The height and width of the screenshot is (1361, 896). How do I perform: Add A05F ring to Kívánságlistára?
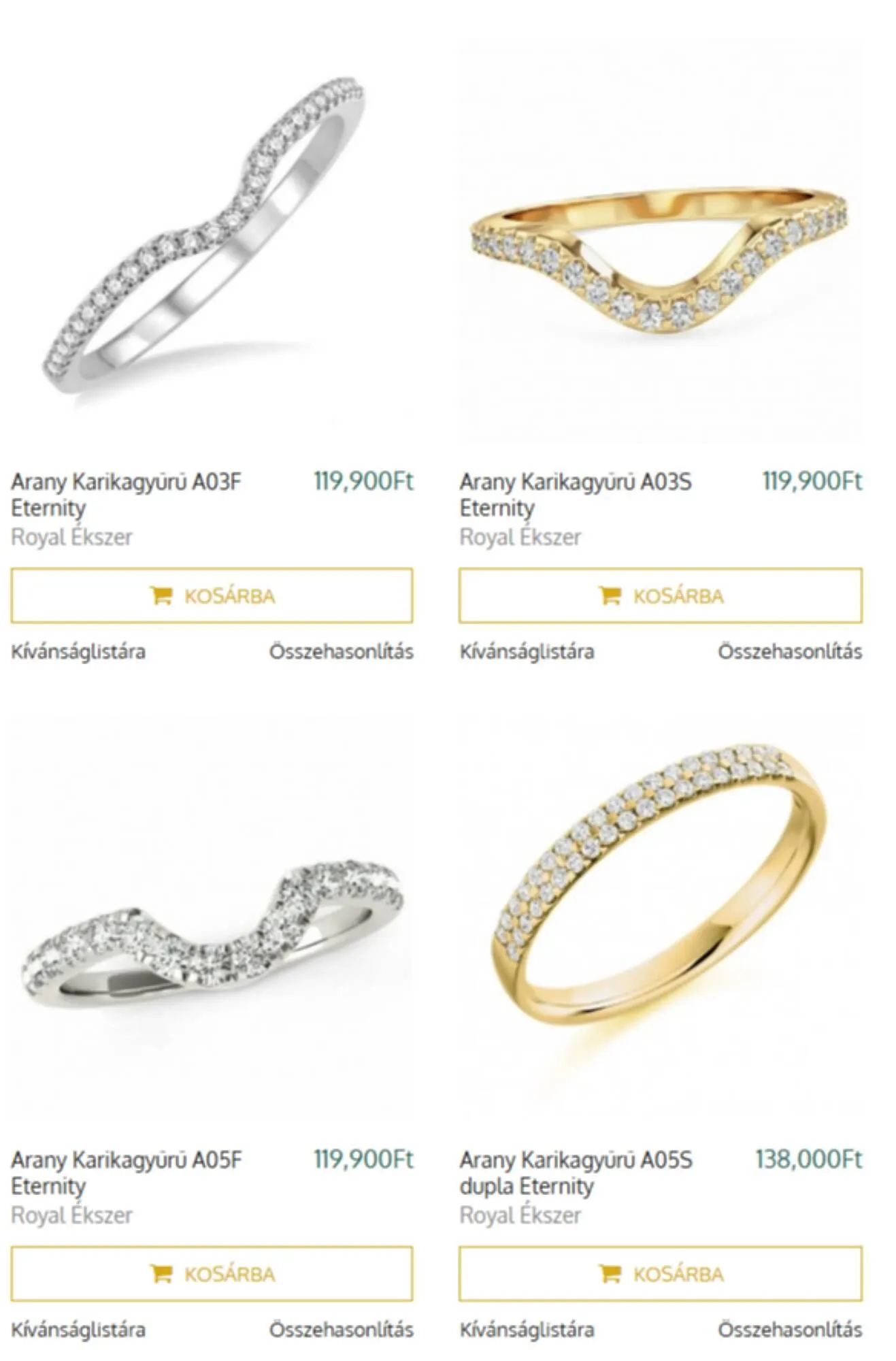[x=78, y=1330]
